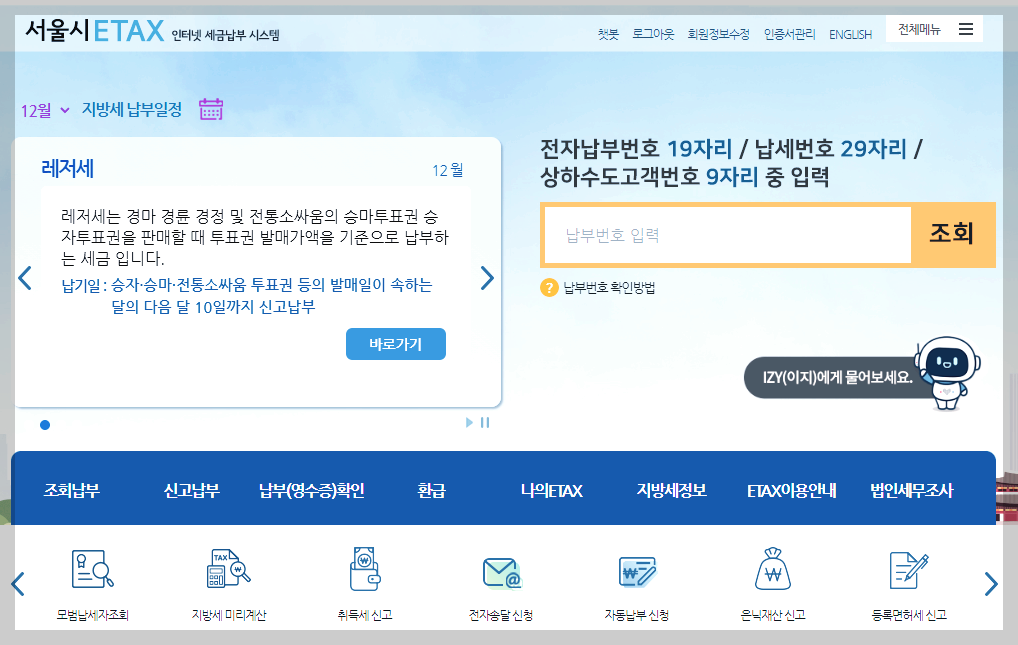Pause the 레저세 banner slideshow
Image resolution: width=1018 pixels, height=645 pixels.
coord(486,423)
